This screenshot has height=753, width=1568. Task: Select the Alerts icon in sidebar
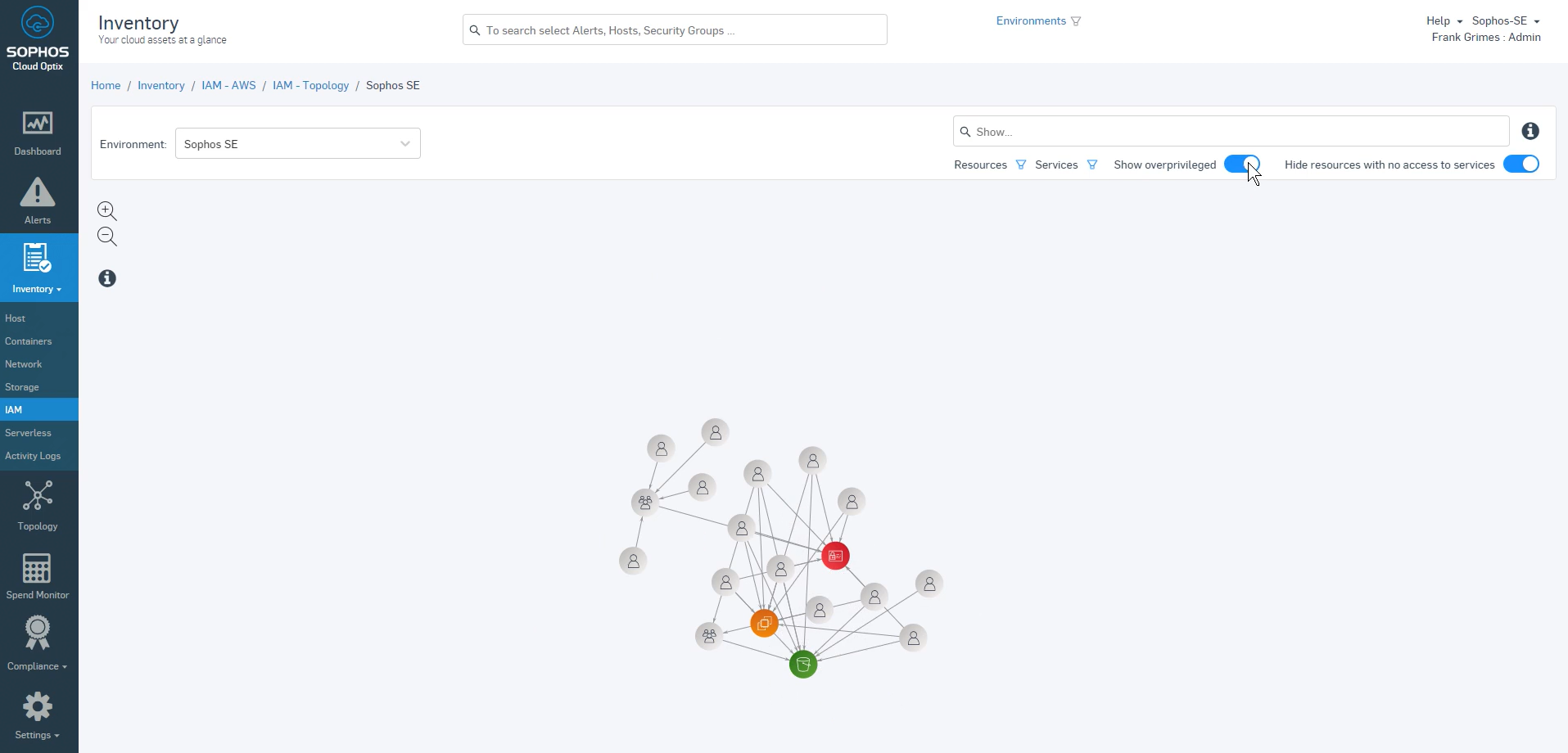pyautogui.click(x=38, y=201)
